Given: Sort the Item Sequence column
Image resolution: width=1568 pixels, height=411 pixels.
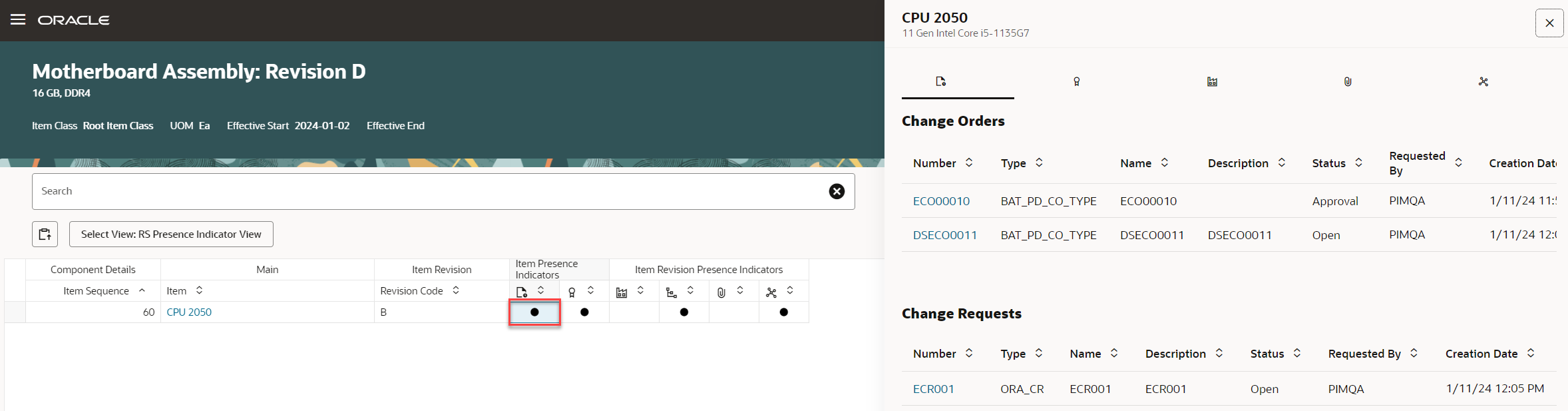Looking at the screenshot, I should [x=142, y=290].
